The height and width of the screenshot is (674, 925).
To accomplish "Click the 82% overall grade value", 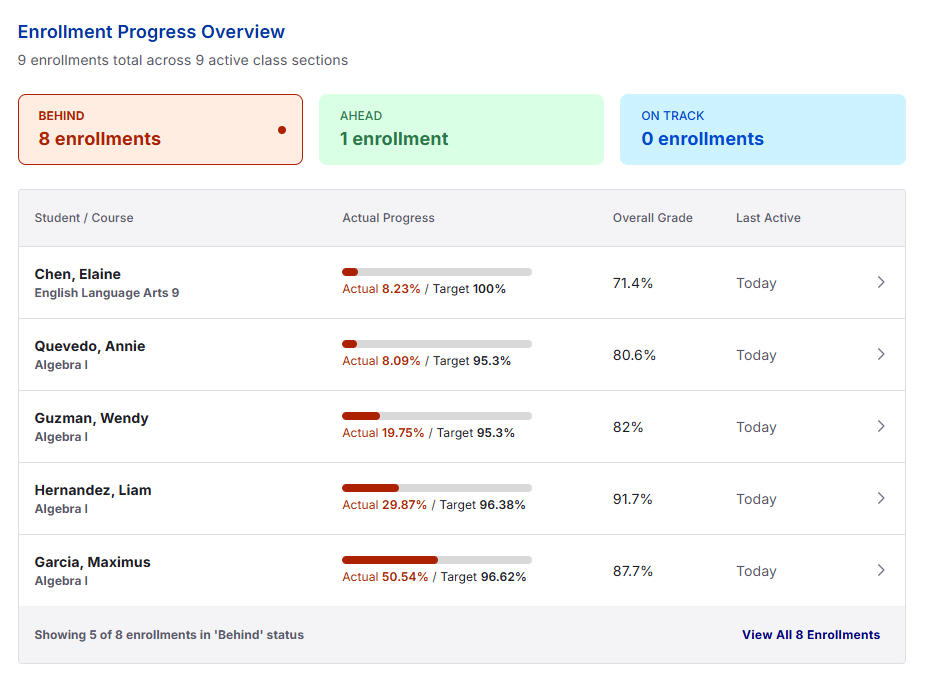I will pyautogui.click(x=628, y=427).
